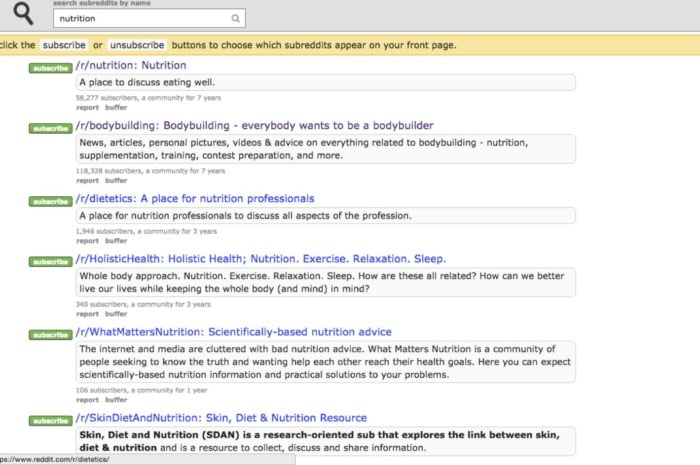The width and height of the screenshot is (700, 465).
Task: Click buffer under /r/WhatMattersNutrition
Action: tap(116, 400)
